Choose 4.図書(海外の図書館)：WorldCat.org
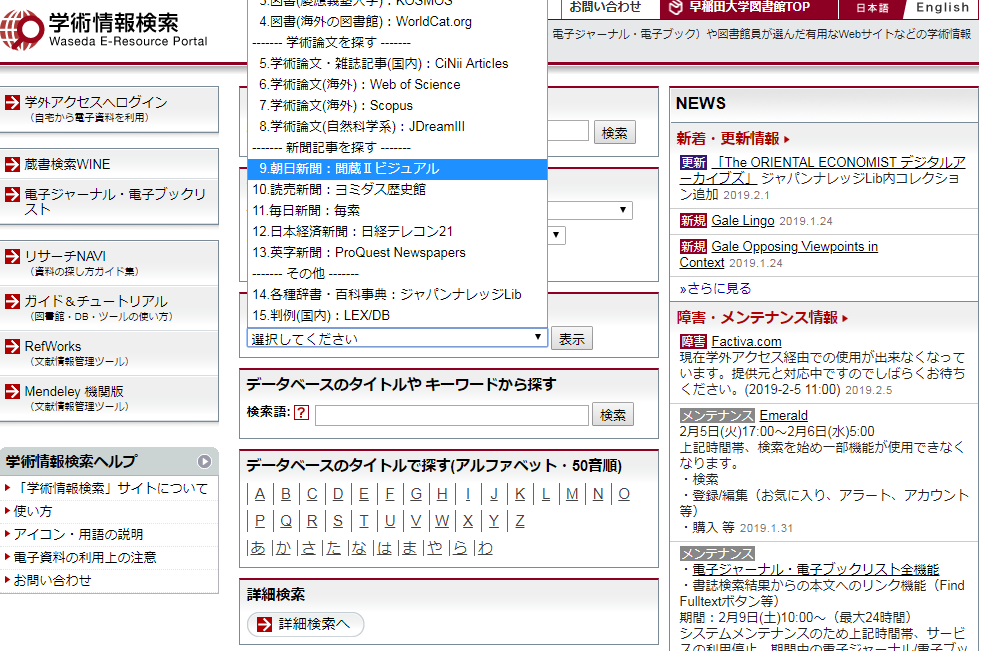 pos(397,22)
